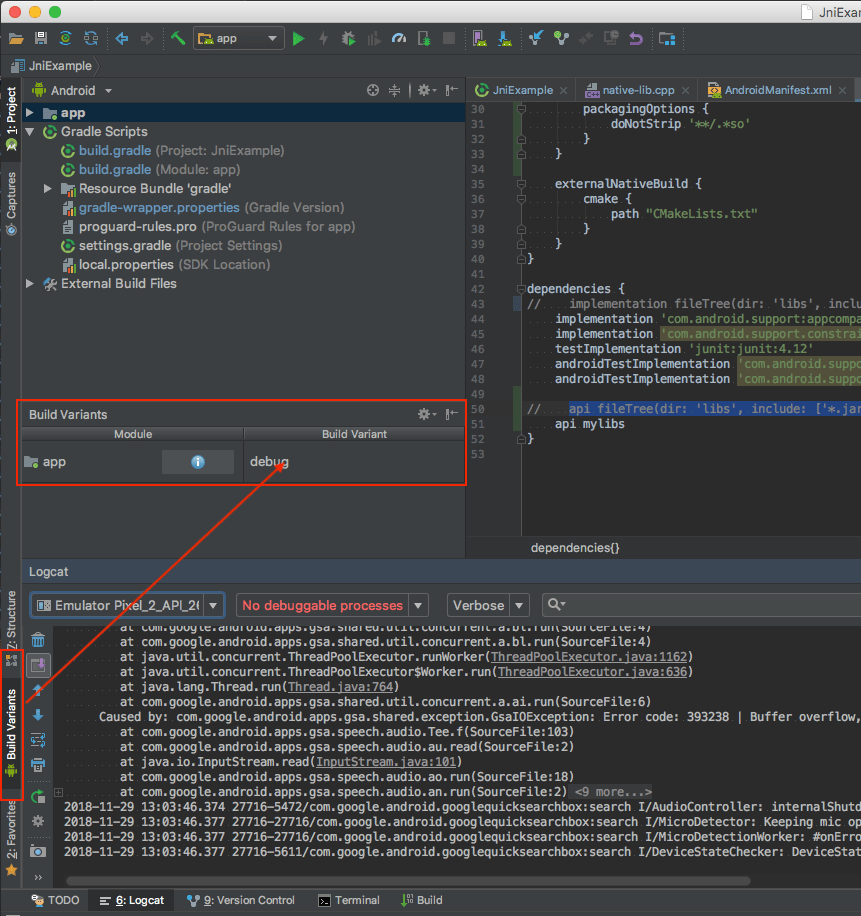Screen dimensions: 861x916
Task: Clear the logcat with the trash icon
Action: point(37,638)
